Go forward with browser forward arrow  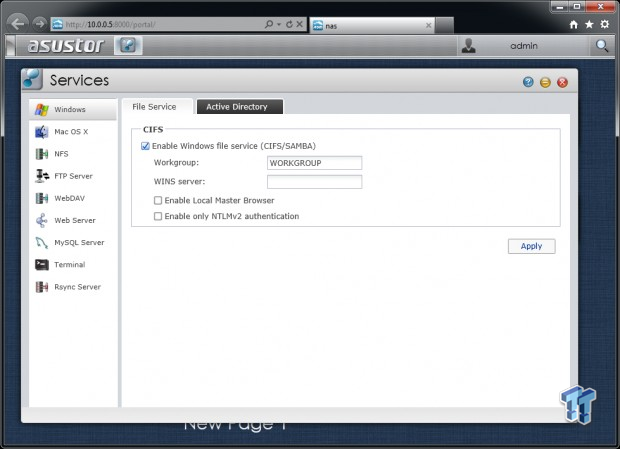[39, 24]
